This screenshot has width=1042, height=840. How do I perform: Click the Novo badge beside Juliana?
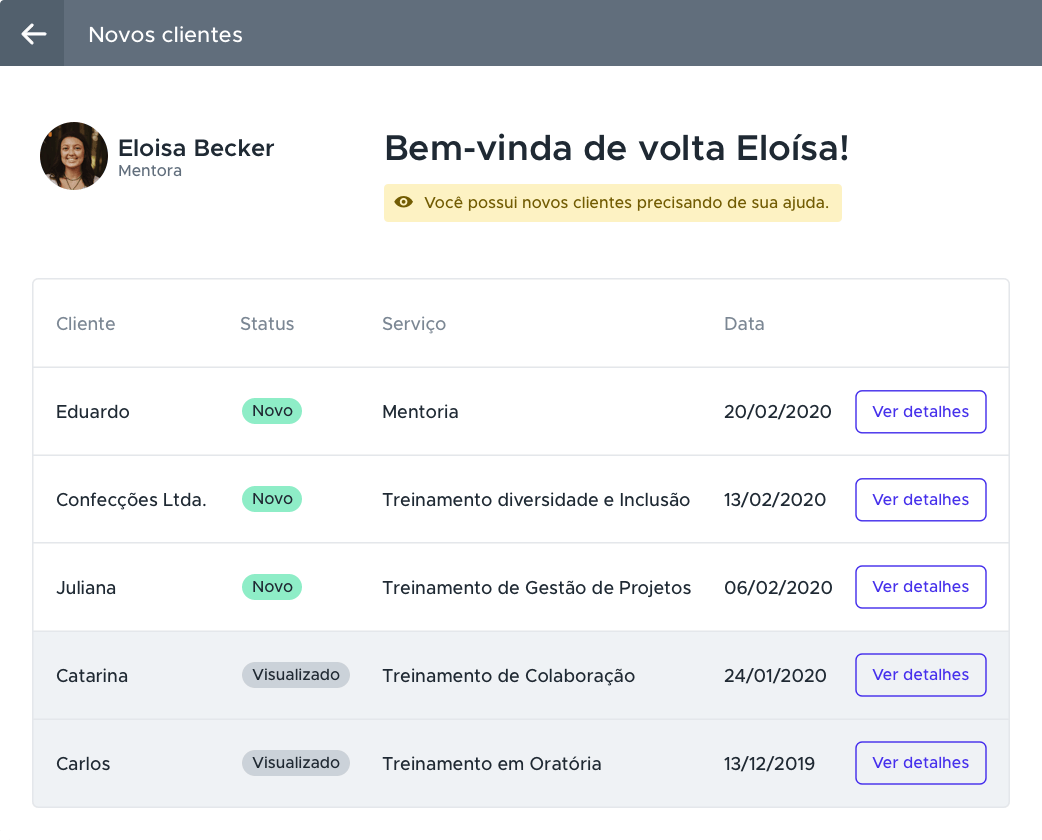pos(271,587)
